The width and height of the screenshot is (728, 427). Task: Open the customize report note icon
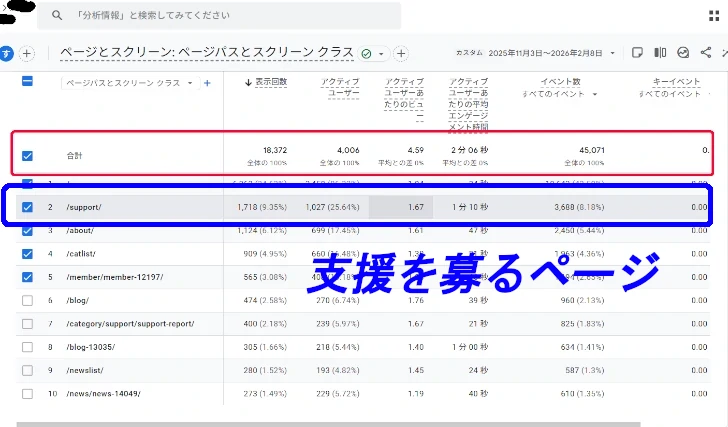[x=637, y=53]
